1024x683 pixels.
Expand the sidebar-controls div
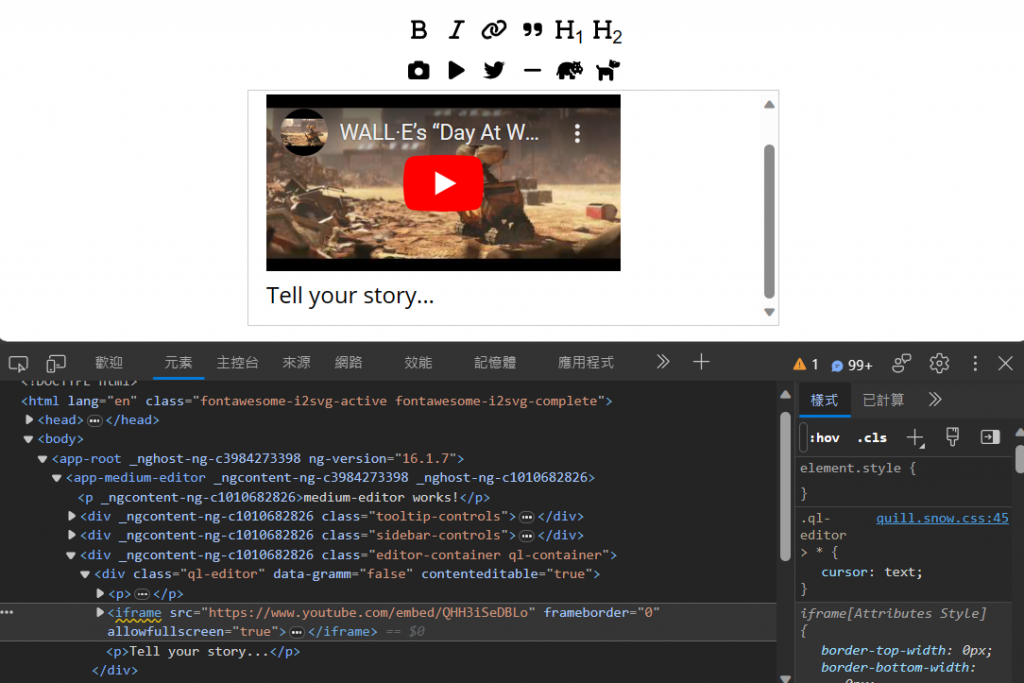[72, 535]
